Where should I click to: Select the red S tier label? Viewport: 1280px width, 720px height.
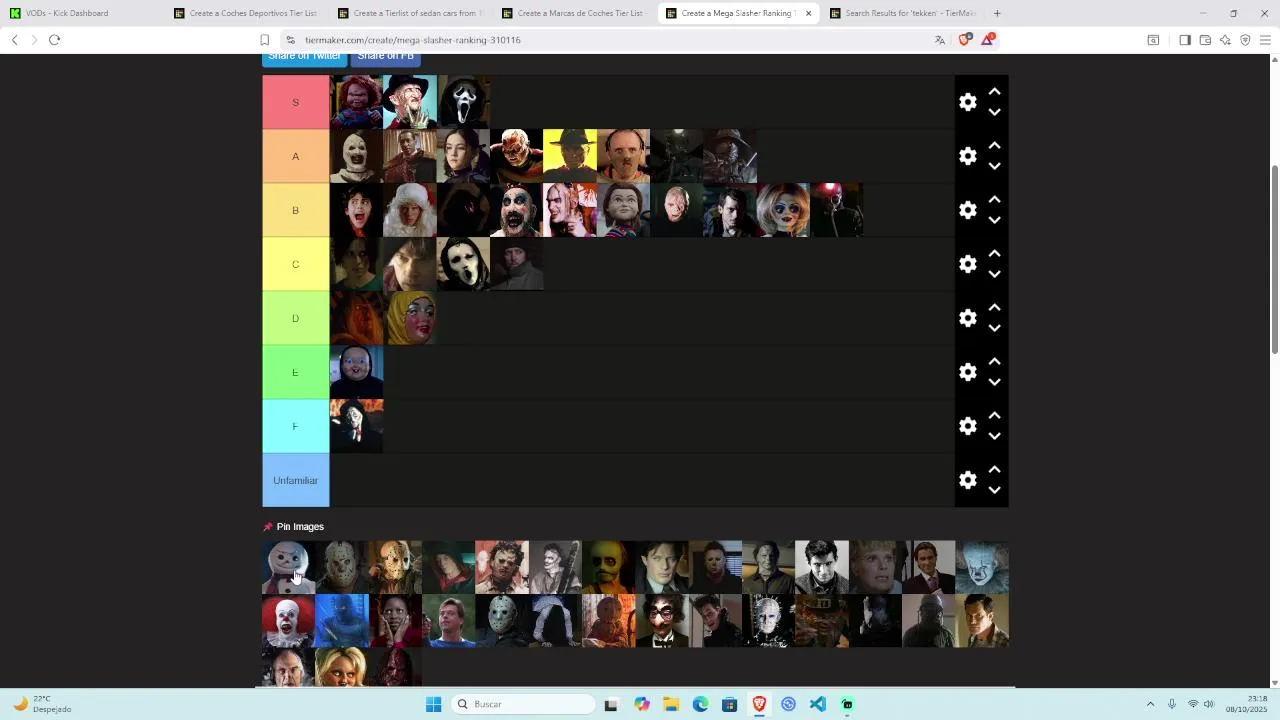tap(296, 102)
